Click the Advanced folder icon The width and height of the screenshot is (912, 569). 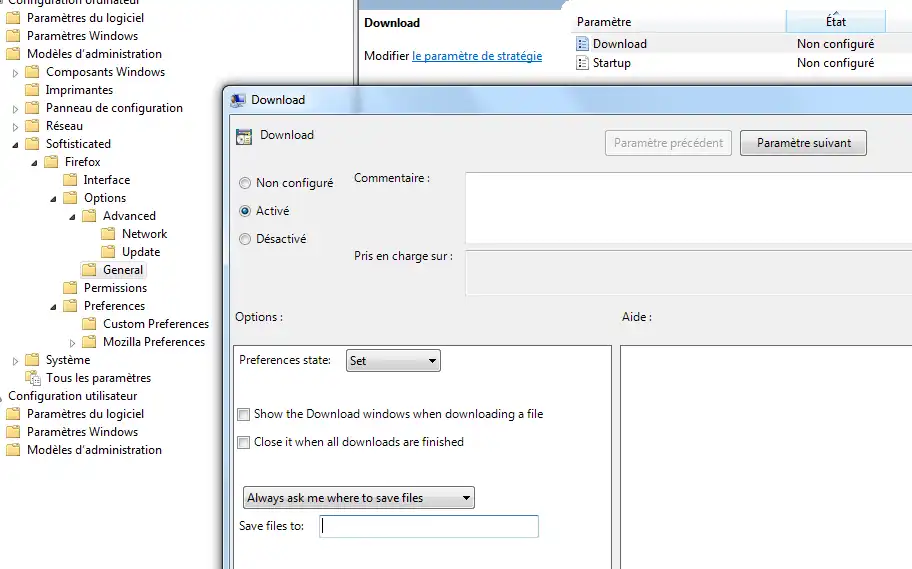click(89, 216)
